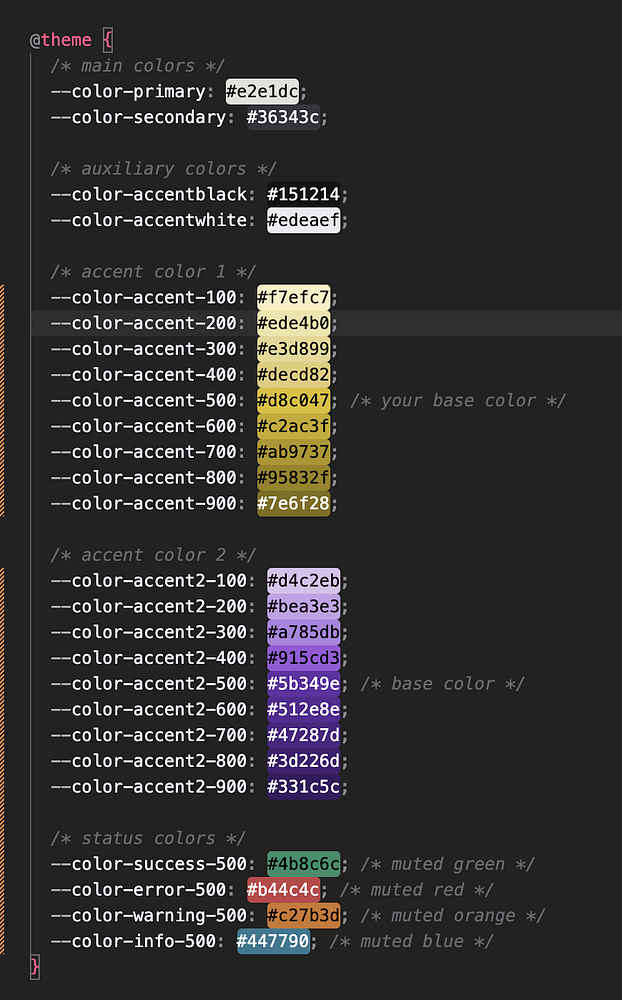Click the #d4c2eb accent2-100 swatch
This screenshot has width=622, height=1000.
pos(304,580)
